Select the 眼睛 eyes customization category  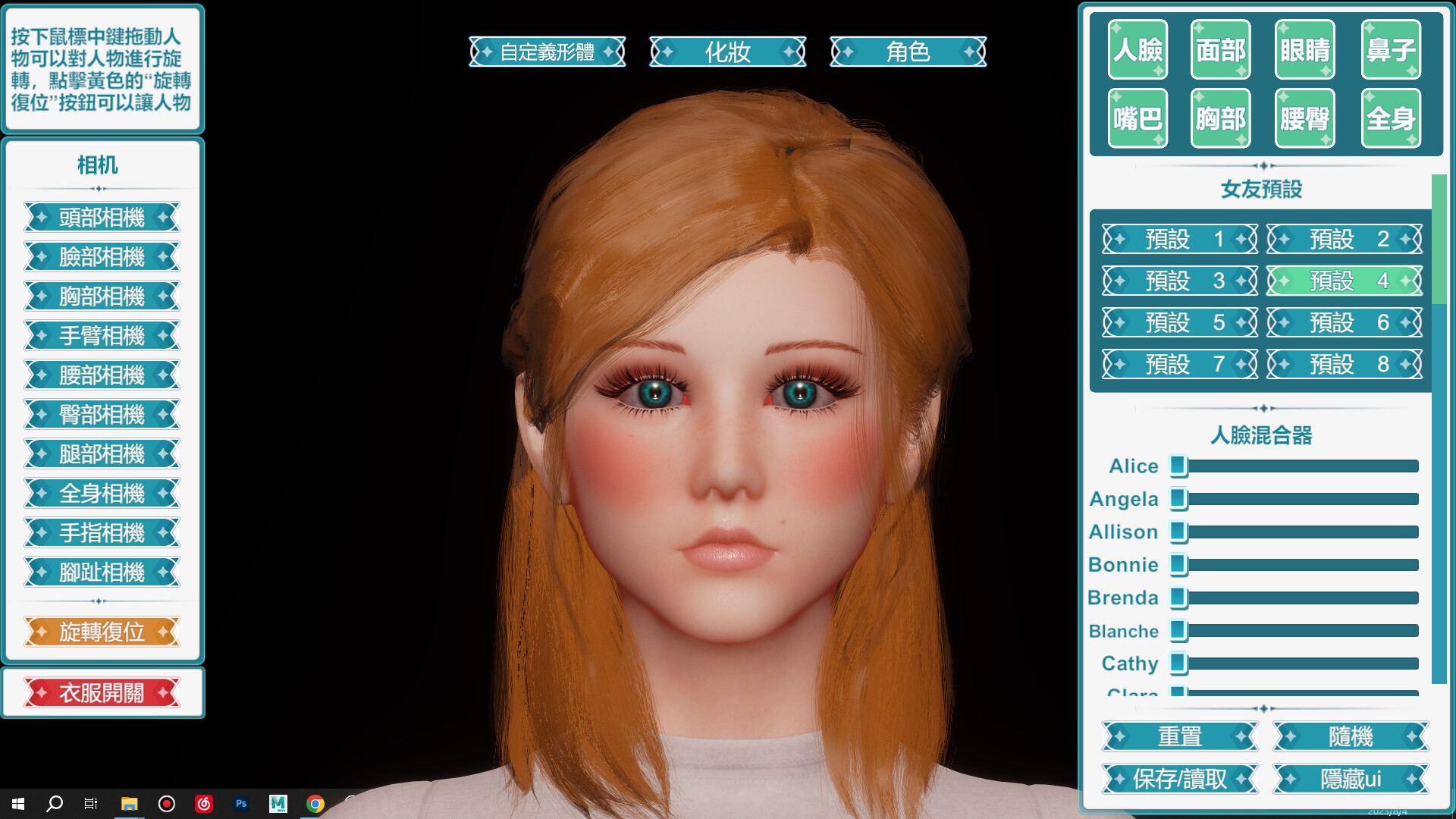(1304, 50)
